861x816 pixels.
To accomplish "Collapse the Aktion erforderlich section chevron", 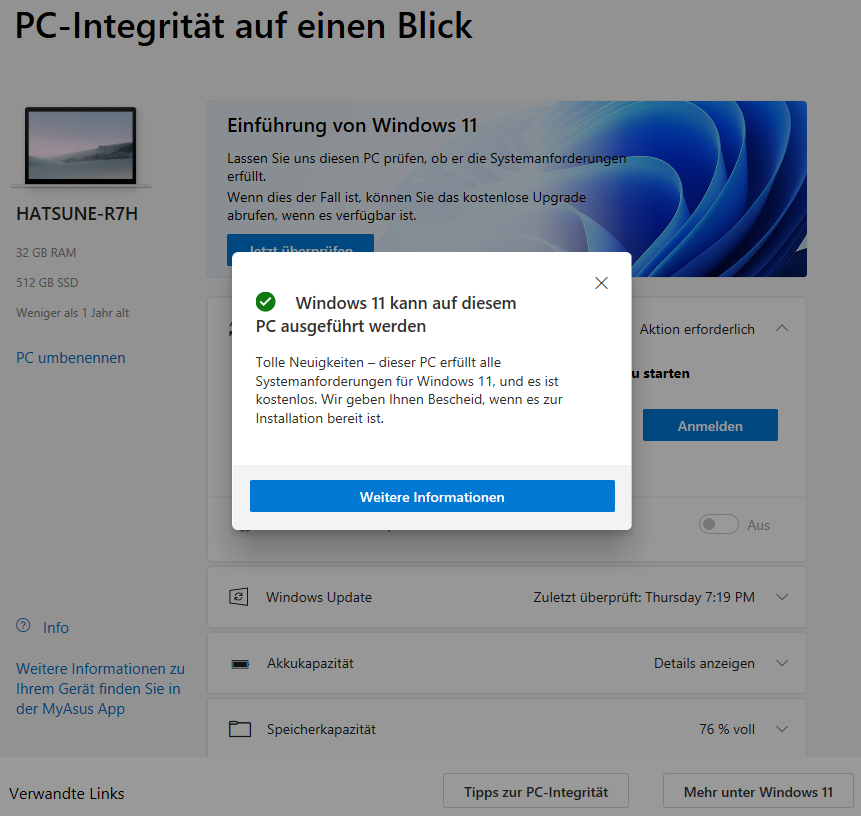I will coord(782,328).
